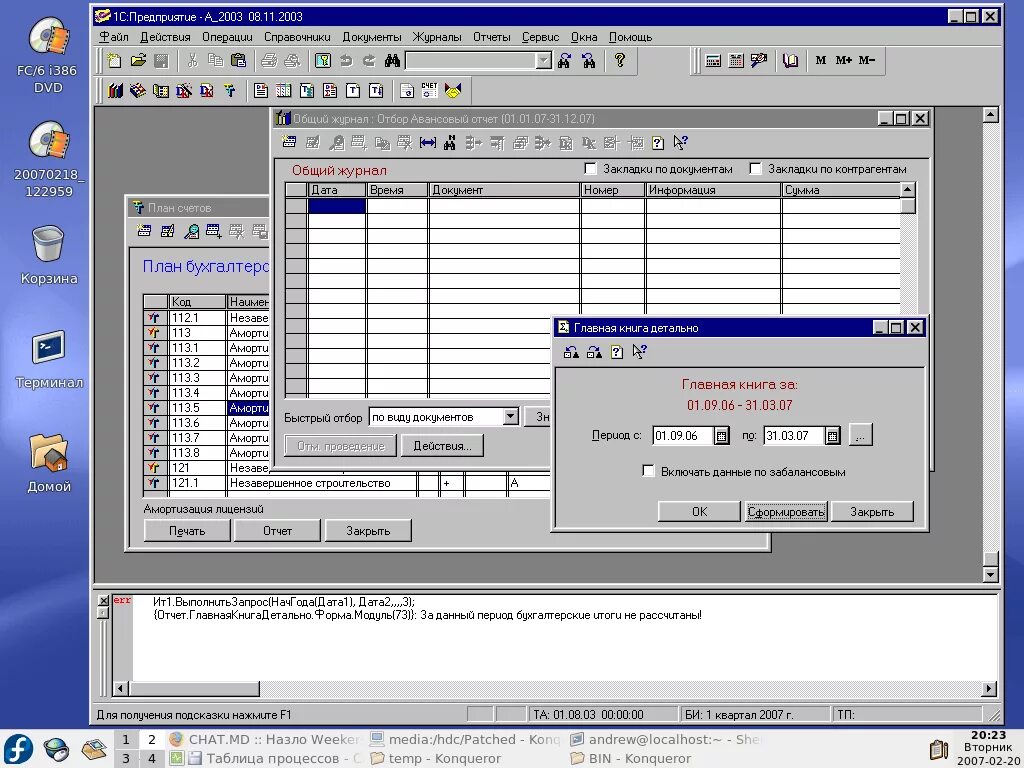Open the Сервис menu
1024x768 pixels.
tap(540, 37)
